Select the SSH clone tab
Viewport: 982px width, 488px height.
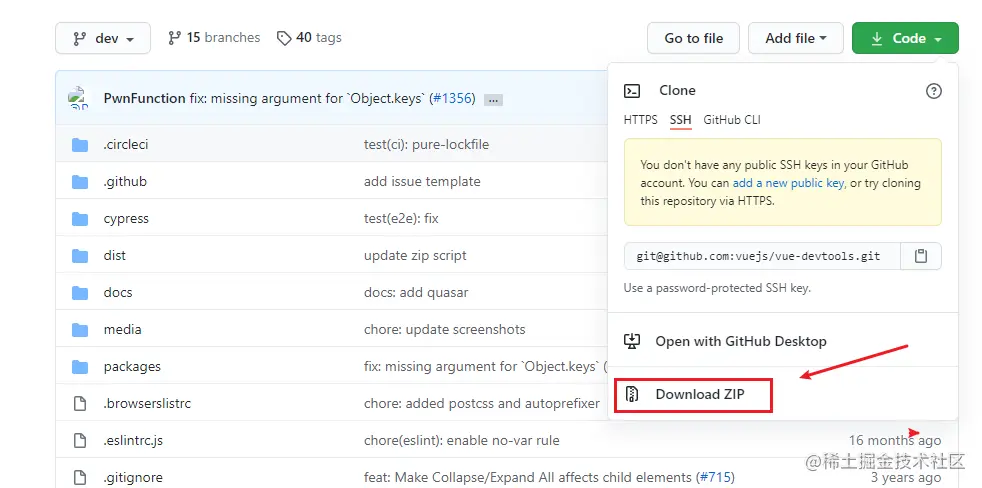(x=681, y=120)
